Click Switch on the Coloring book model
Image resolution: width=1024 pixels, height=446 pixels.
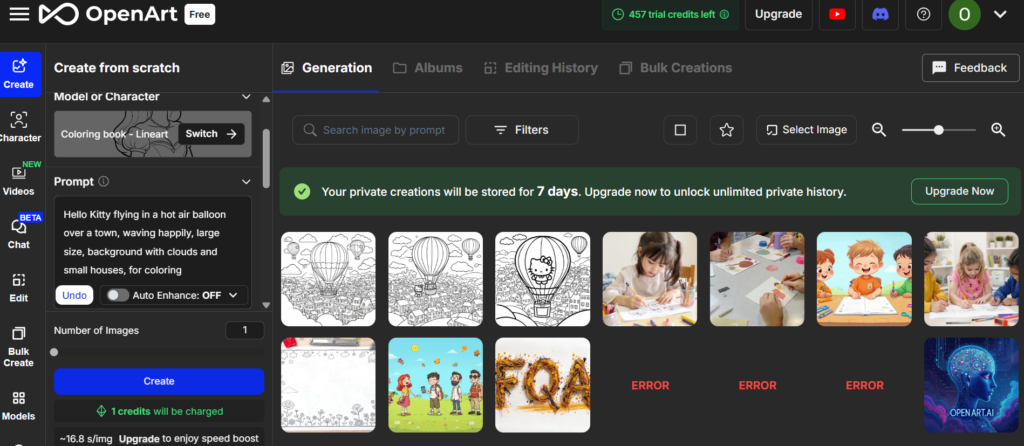click(211, 134)
